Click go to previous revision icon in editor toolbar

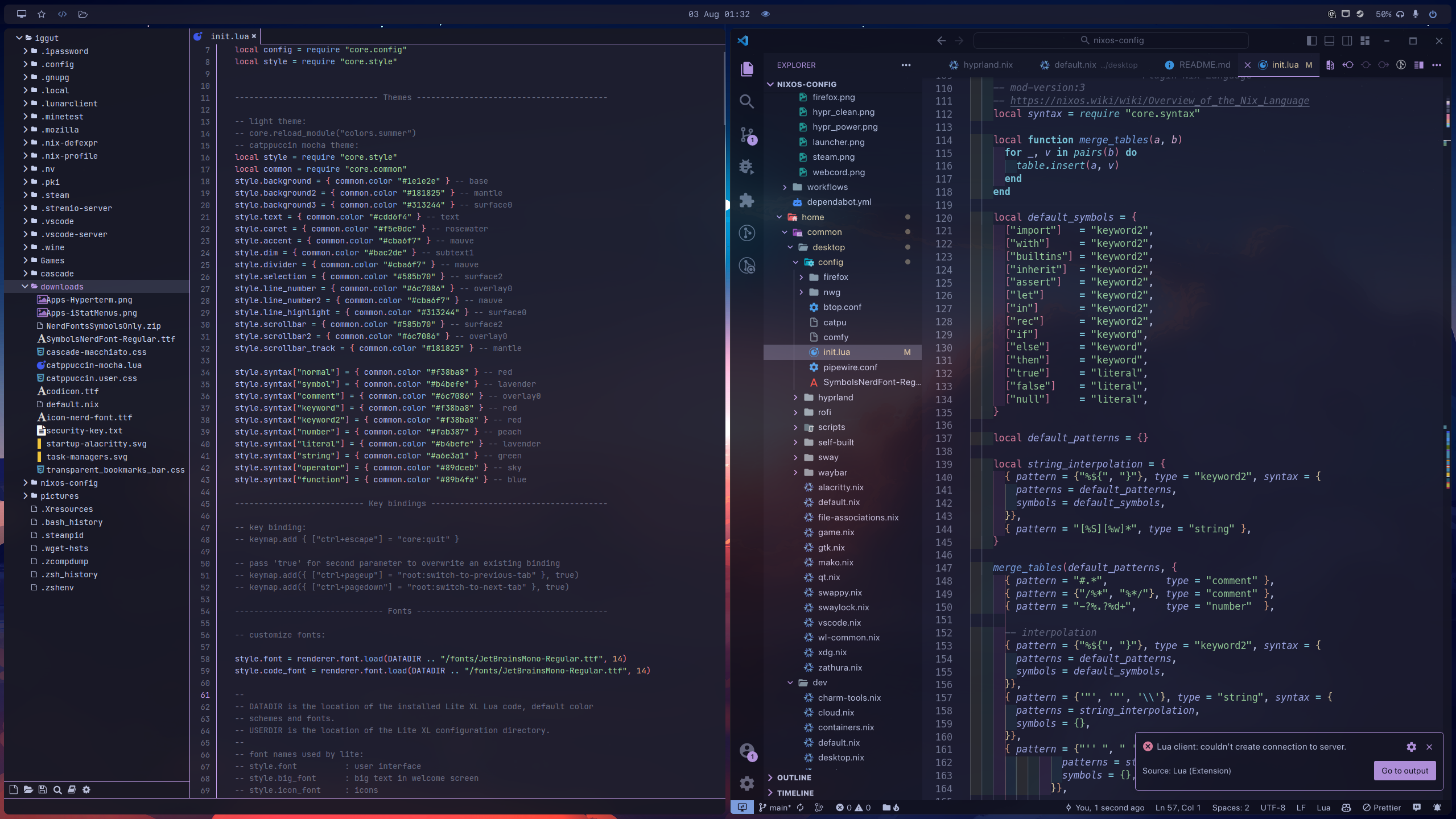tap(1348, 65)
